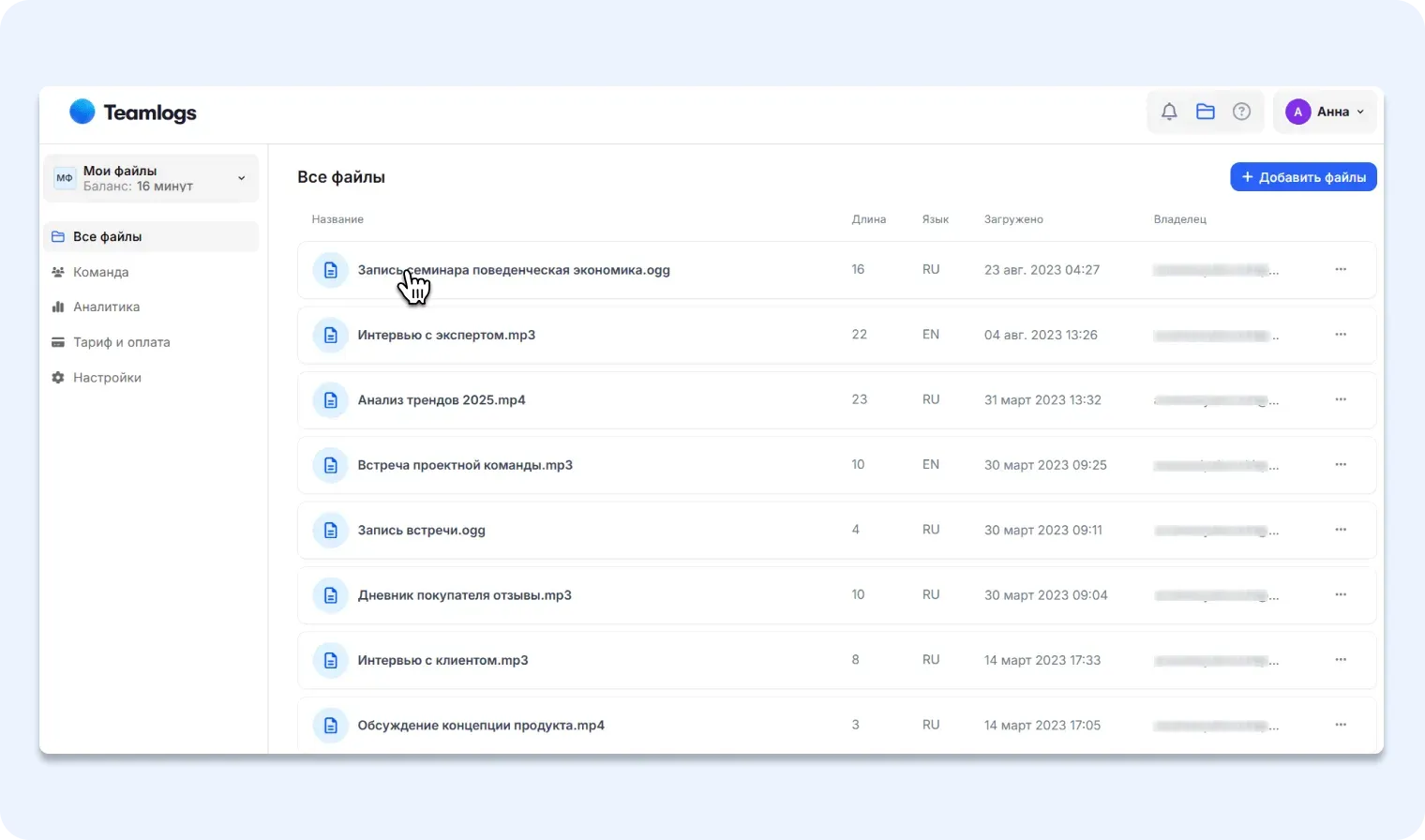Image resolution: width=1425 pixels, height=840 pixels.
Task: Click date 31 март 2023 13:32
Action: 1042,399
